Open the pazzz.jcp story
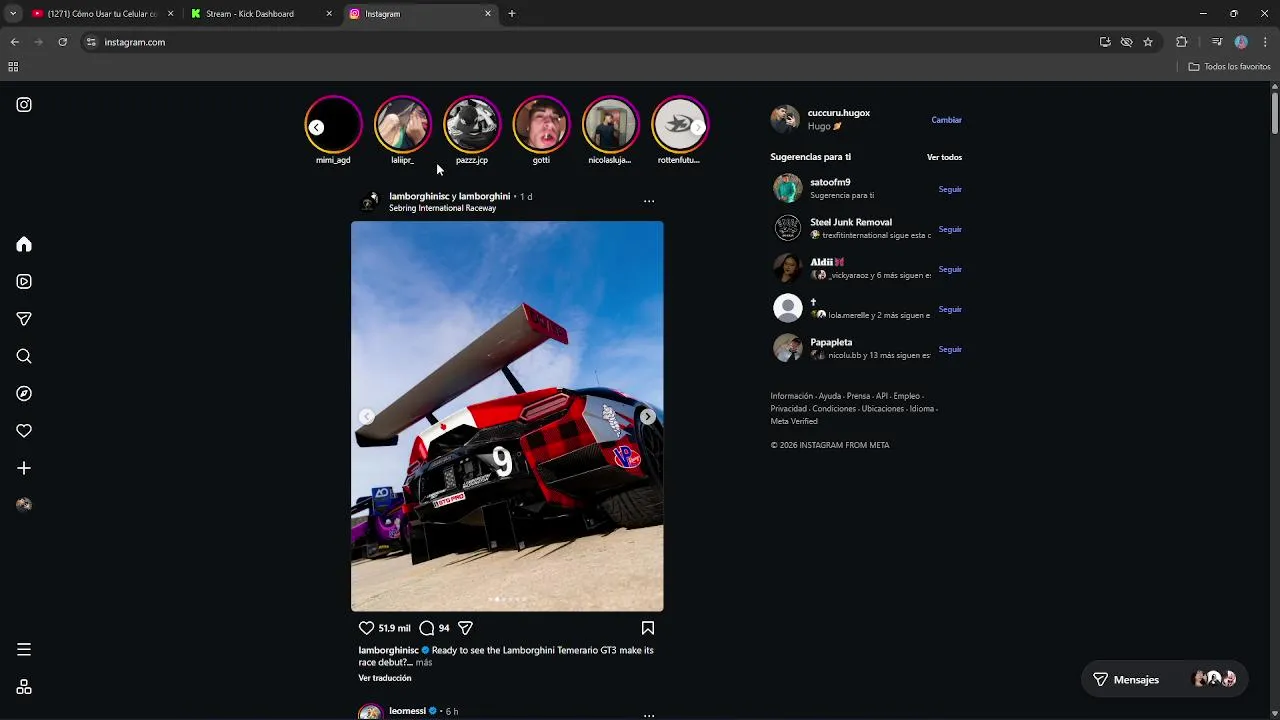This screenshot has height=720, width=1280. [472, 124]
